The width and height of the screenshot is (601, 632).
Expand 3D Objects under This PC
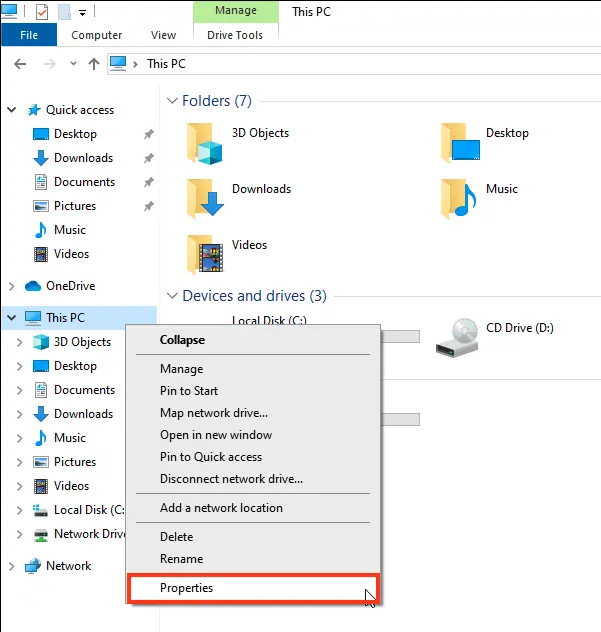[19, 342]
